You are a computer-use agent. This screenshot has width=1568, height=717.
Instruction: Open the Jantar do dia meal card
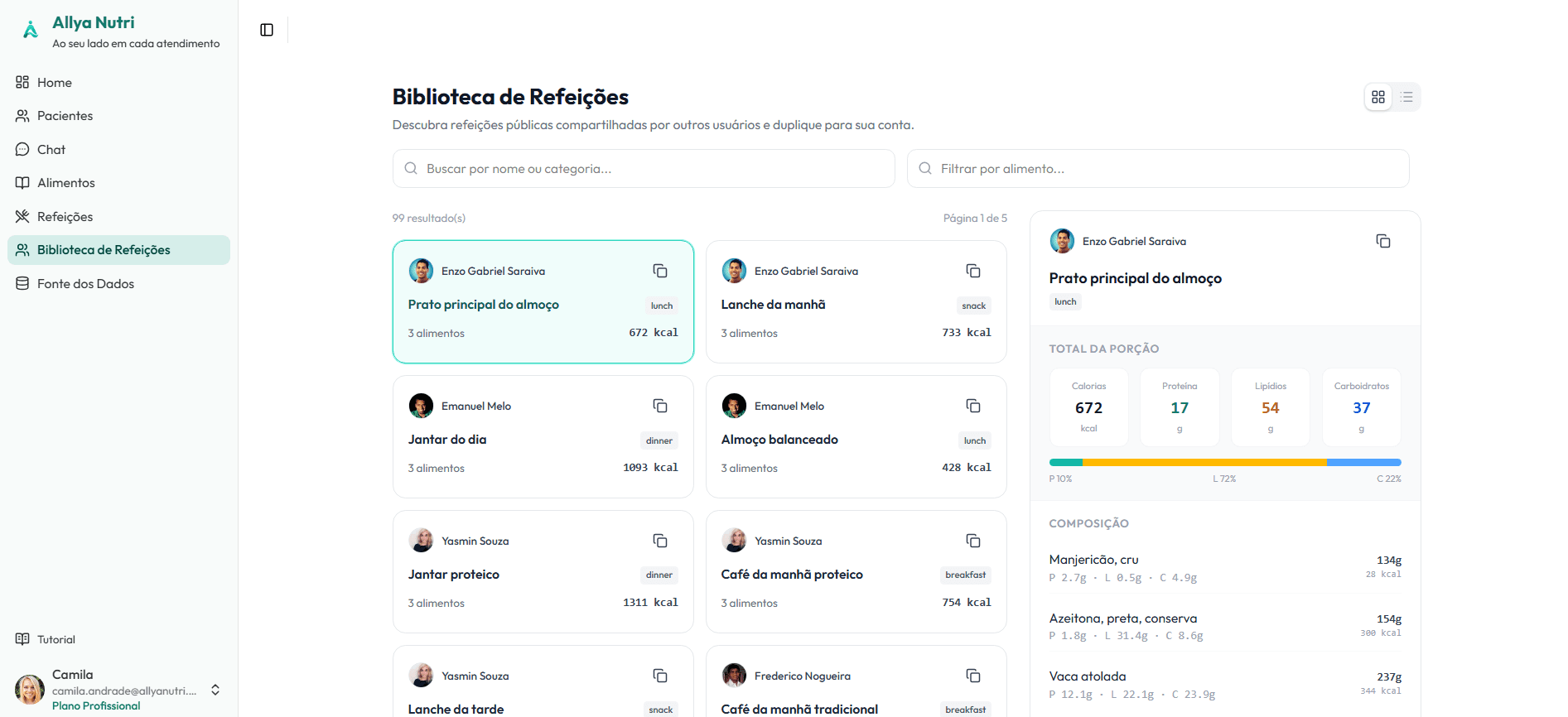[543, 437]
